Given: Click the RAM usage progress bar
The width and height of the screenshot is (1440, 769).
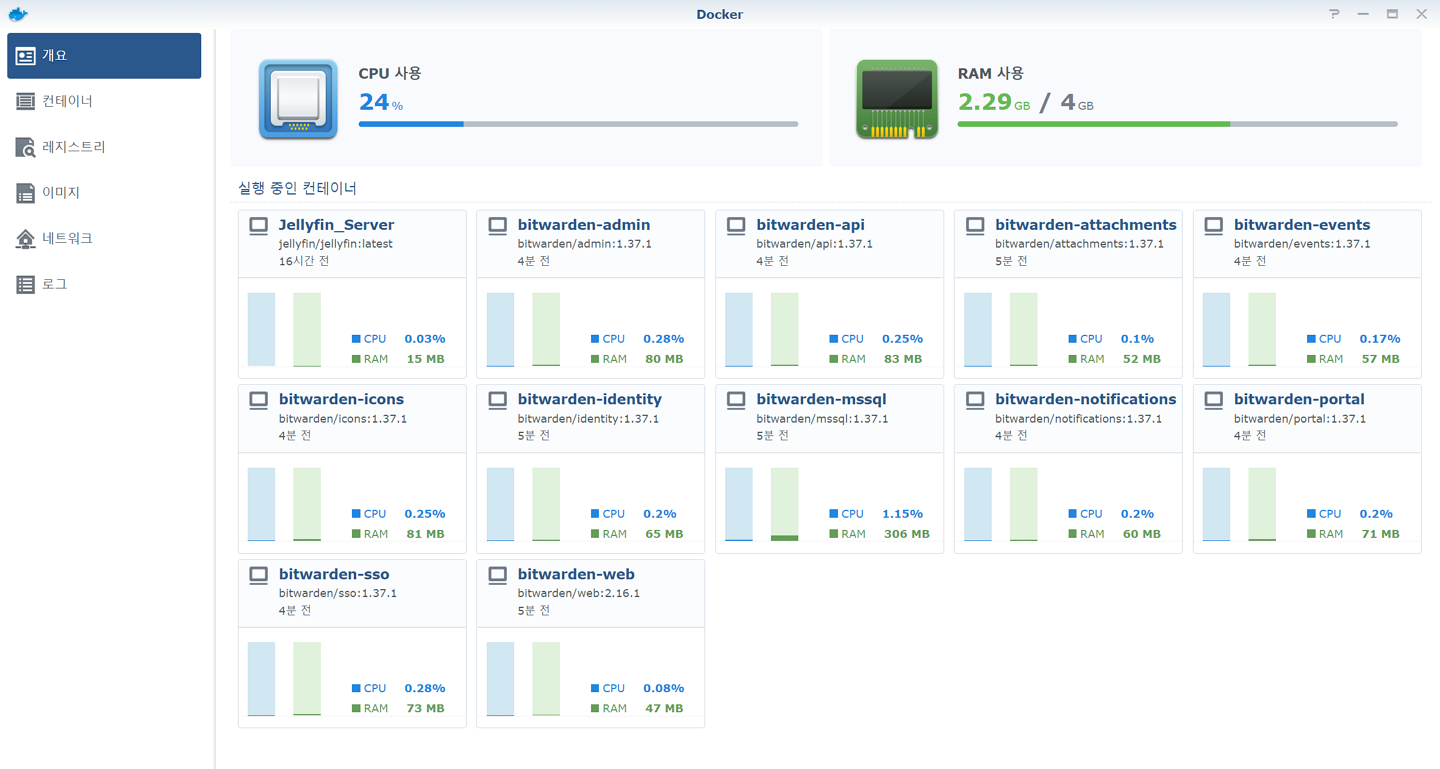Looking at the screenshot, I should point(1177,124).
